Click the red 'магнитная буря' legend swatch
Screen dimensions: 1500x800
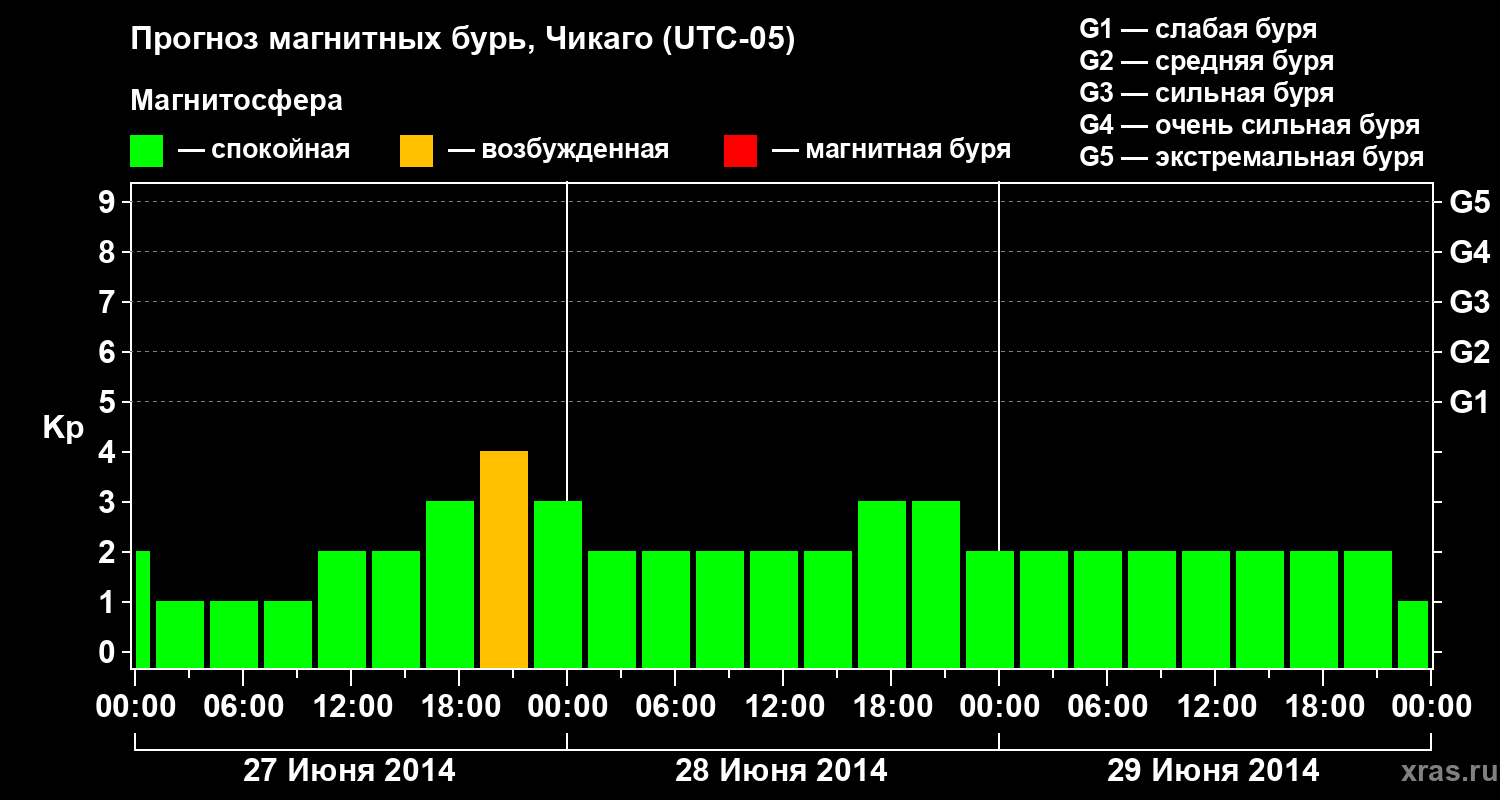[x=741, y=151]
